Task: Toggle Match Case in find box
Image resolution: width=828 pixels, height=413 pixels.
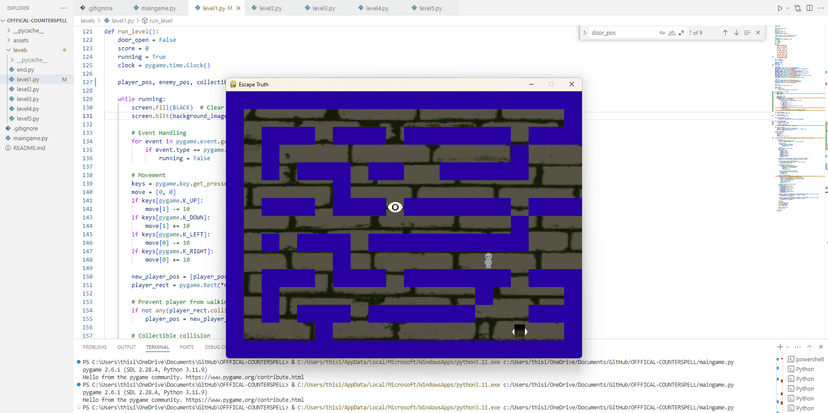Action: point(662,33)
